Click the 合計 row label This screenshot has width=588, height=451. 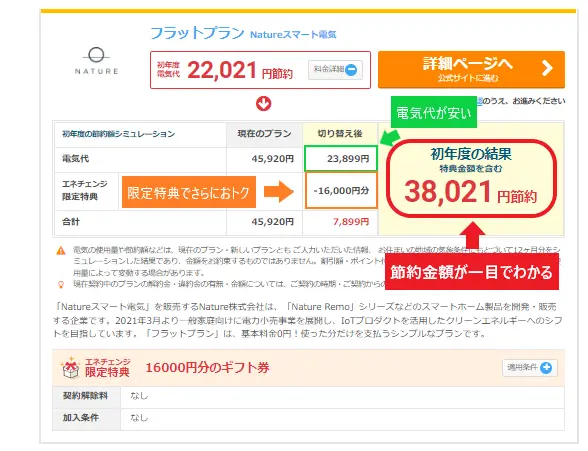(x=71, y=222)
